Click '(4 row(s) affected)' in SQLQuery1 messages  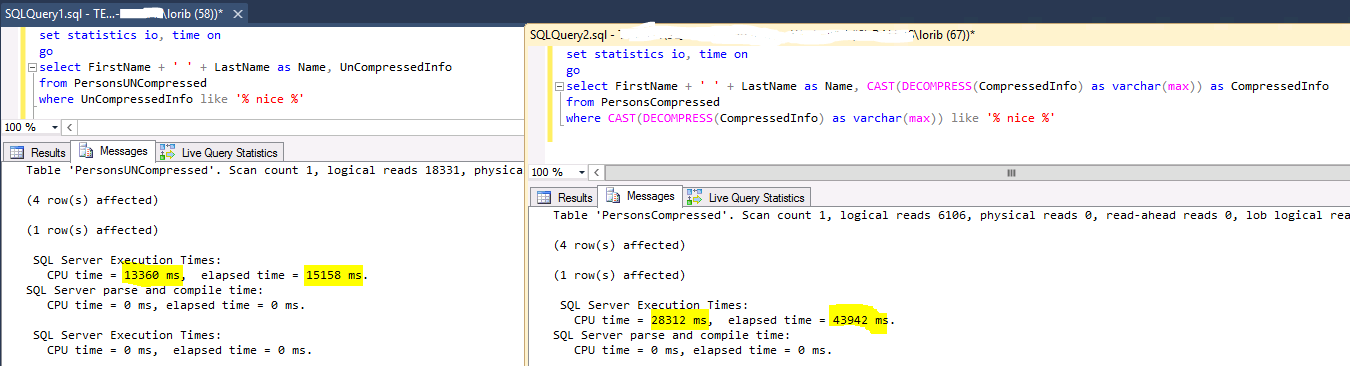[92, 200]
